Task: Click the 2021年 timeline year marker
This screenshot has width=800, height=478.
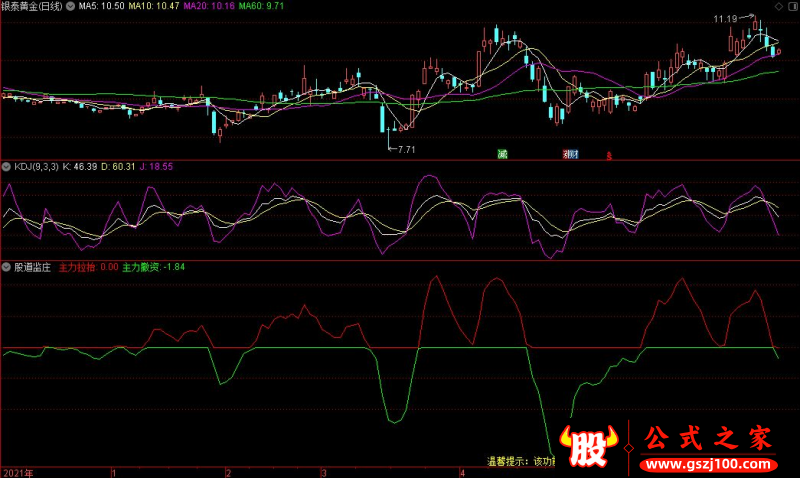Action: coord(18,473)
